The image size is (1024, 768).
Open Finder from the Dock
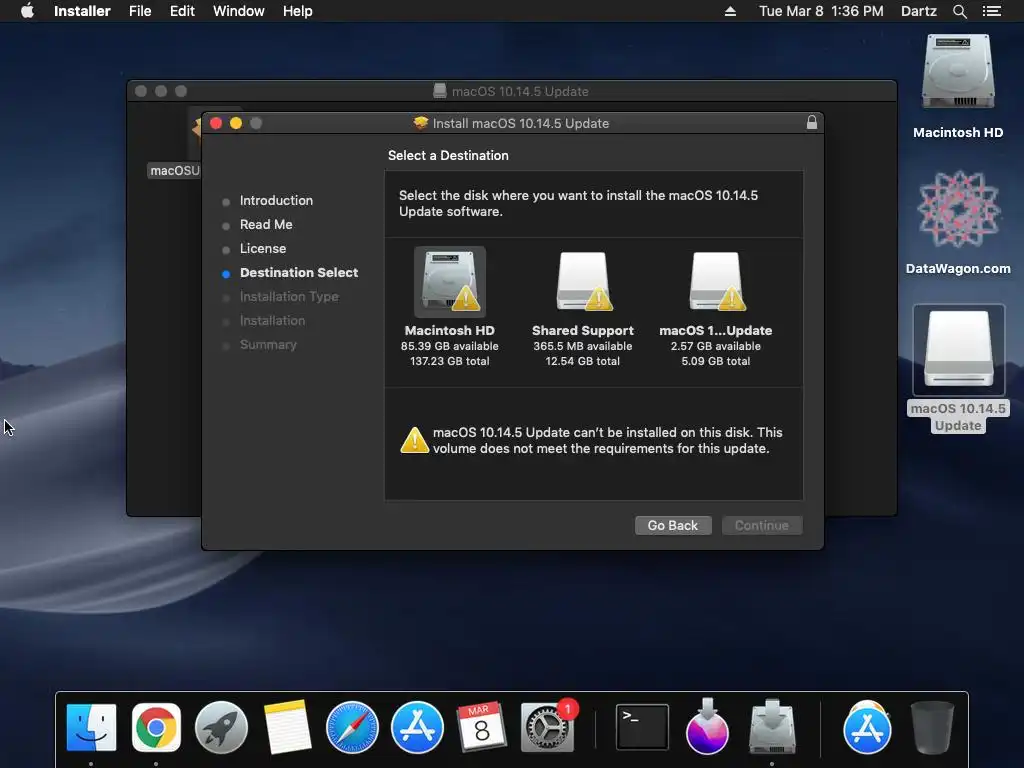[x=91, y=727]
